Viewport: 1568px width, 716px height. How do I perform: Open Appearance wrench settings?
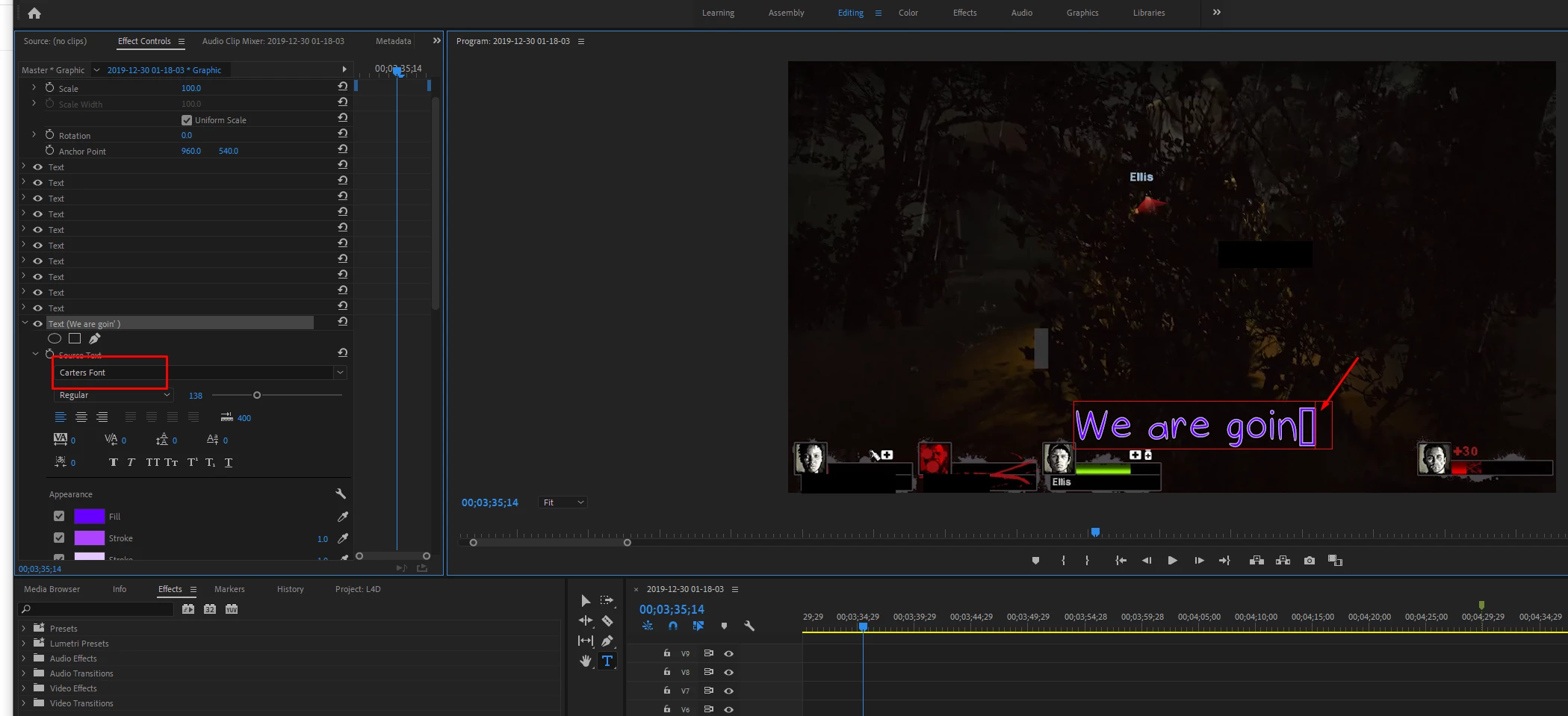click(341, 494)
